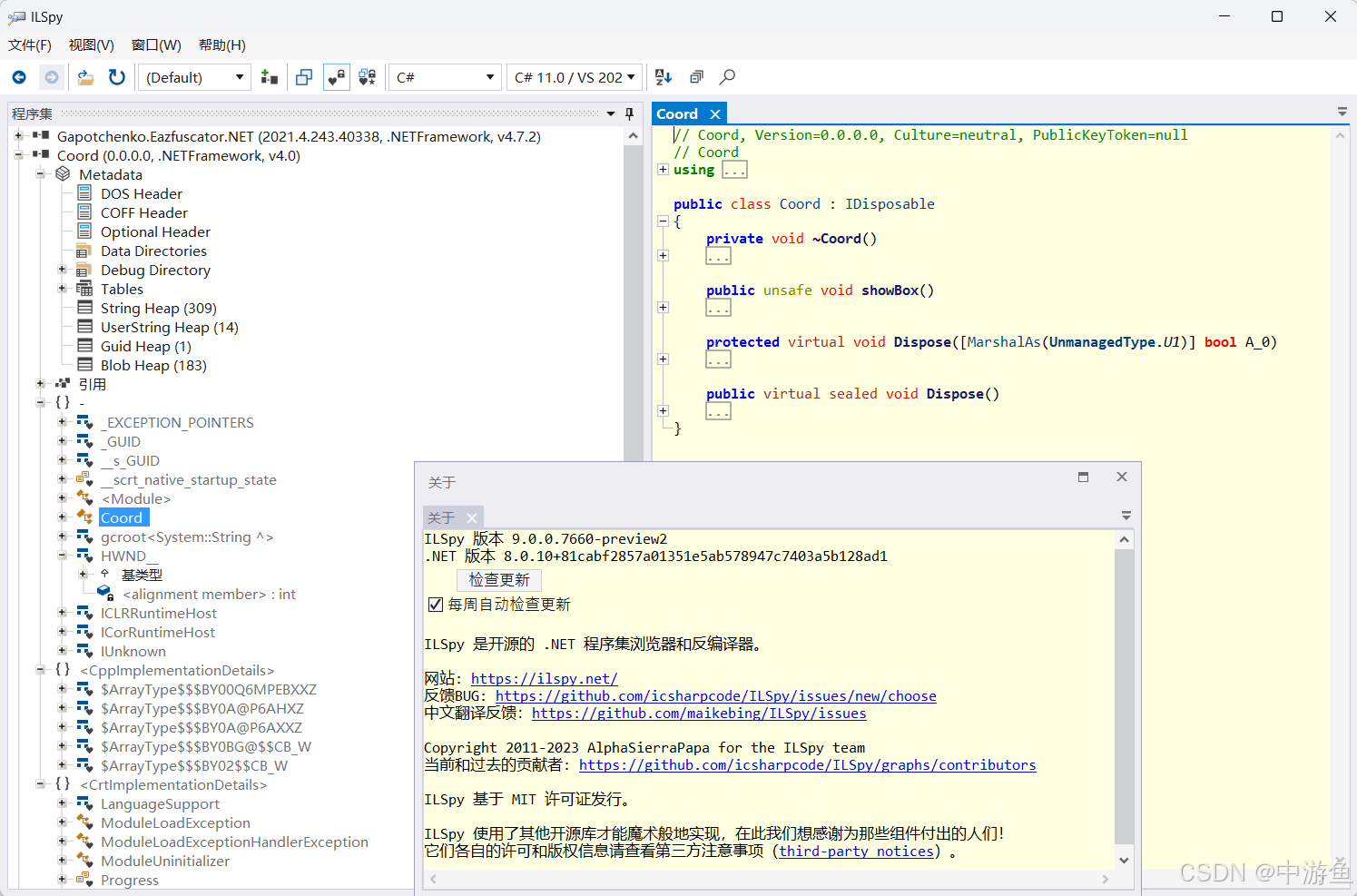
Task: Click the <alignment member> field icon
Action: pyautogui.click(x=105, y=594)
